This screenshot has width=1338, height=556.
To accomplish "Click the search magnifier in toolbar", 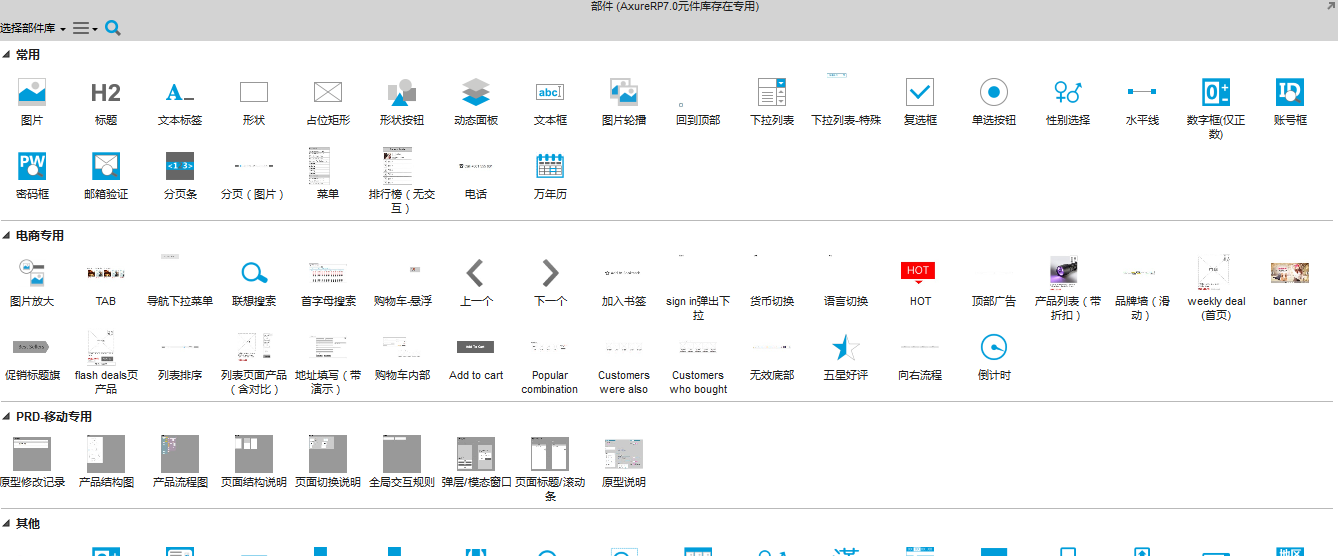I will pos(113,28).
